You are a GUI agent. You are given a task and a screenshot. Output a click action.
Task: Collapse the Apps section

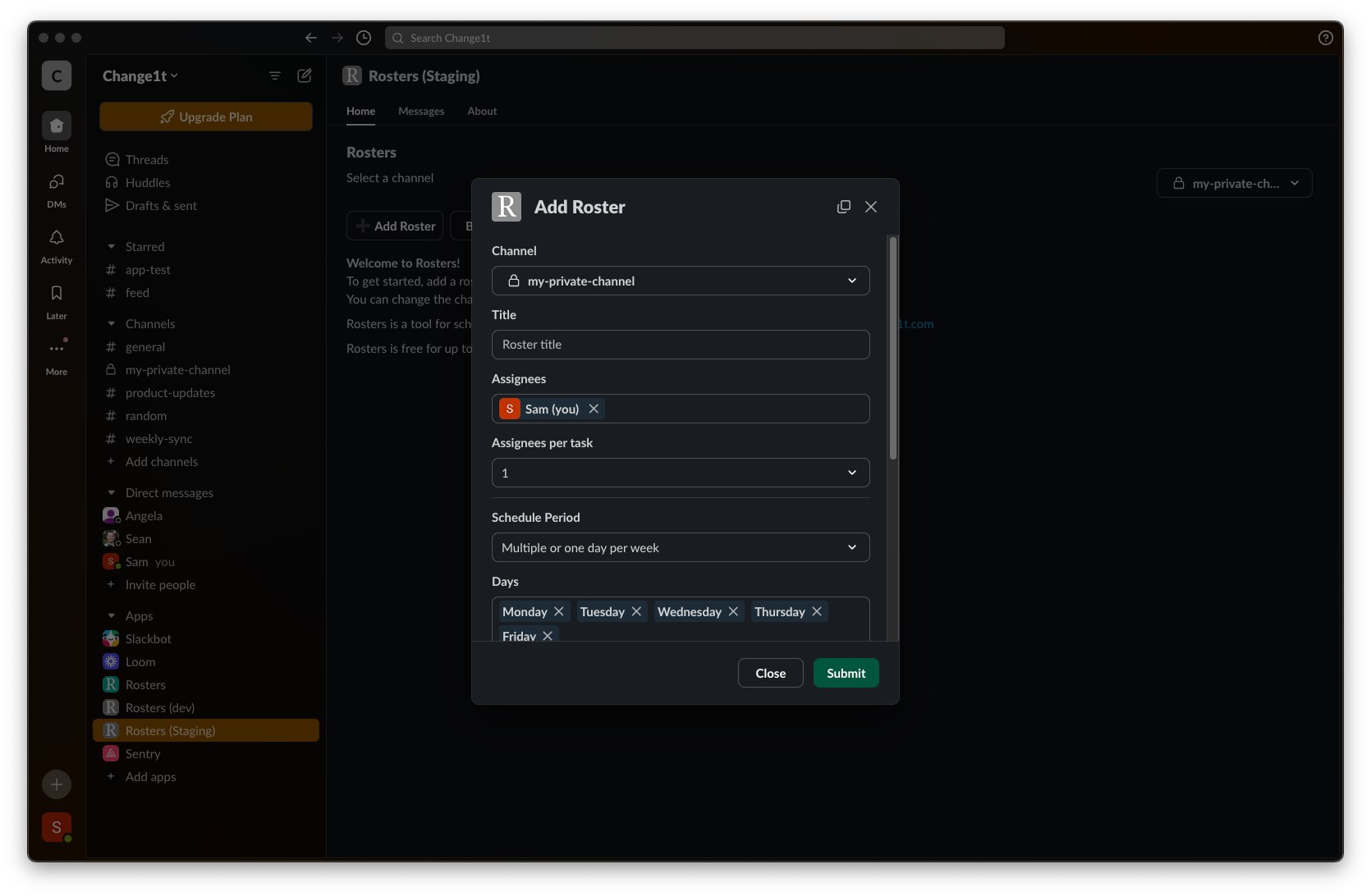(112, 615)
